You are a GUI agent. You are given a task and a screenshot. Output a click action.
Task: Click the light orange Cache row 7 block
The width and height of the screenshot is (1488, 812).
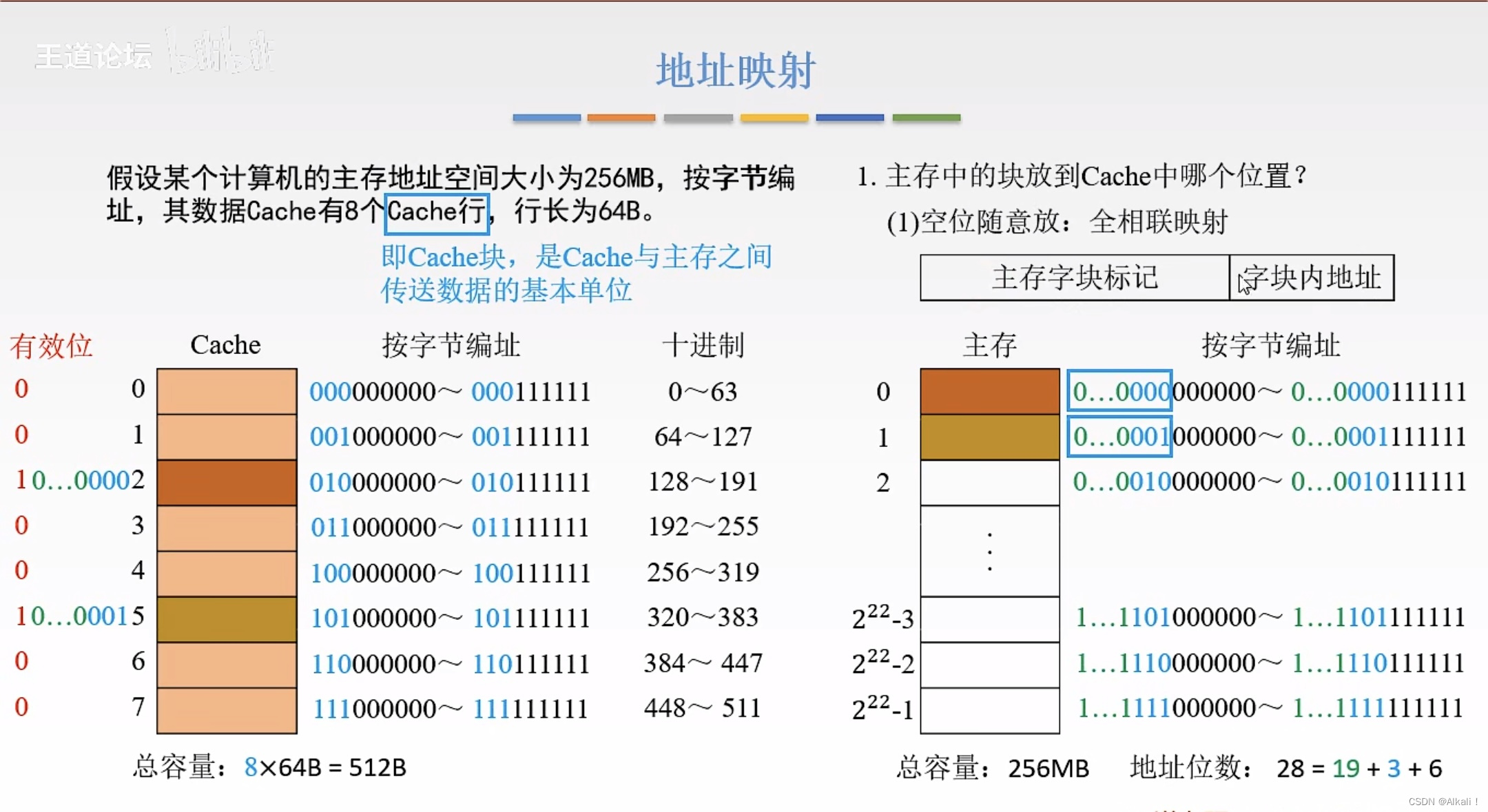227,709
